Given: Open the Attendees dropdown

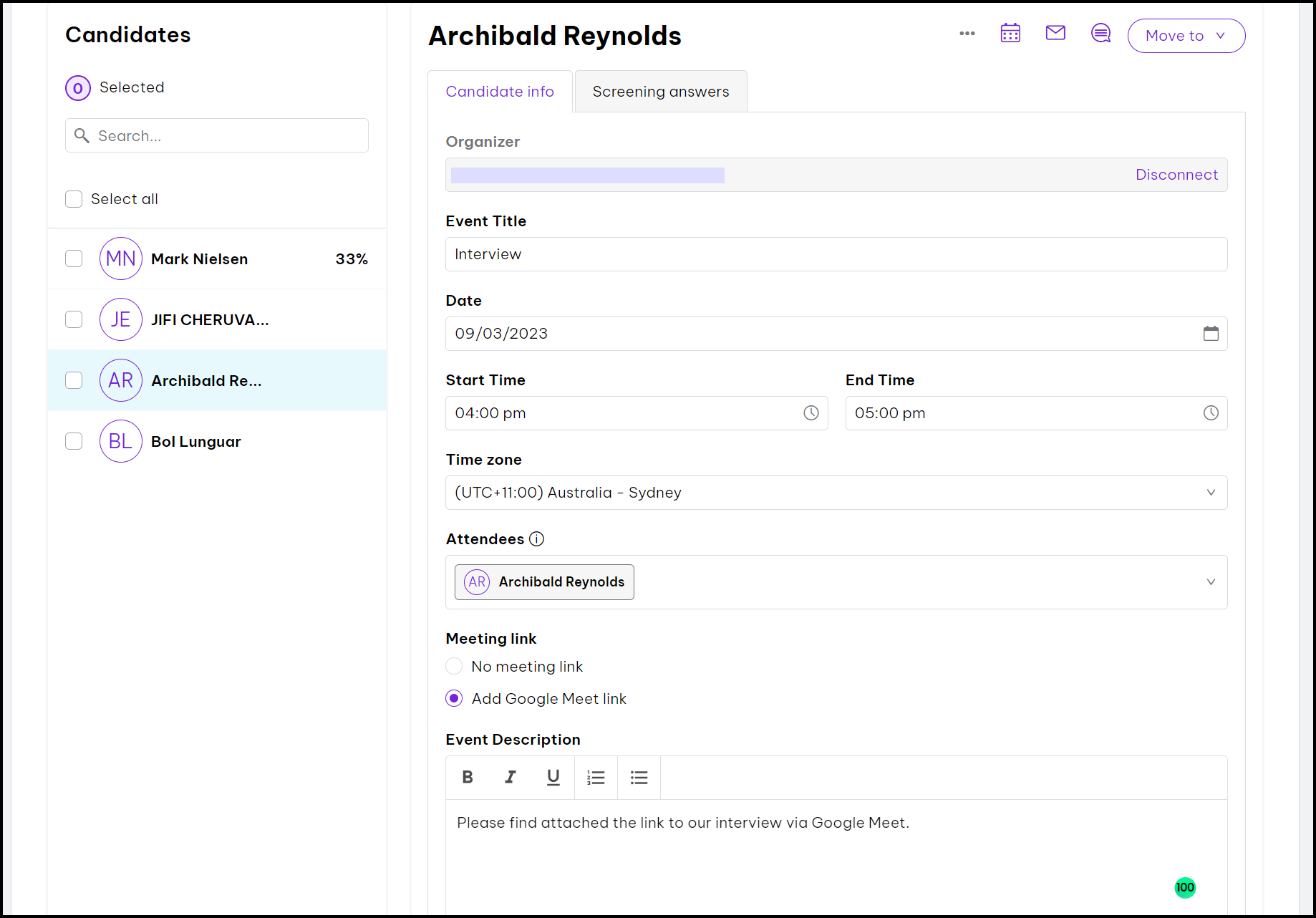Looking at the screenshot, I should click(1211, 582).
